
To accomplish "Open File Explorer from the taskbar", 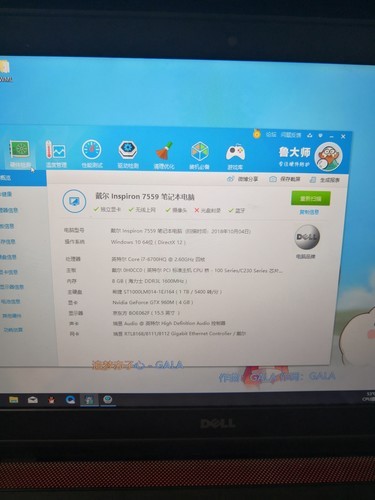I will point(14,399).
